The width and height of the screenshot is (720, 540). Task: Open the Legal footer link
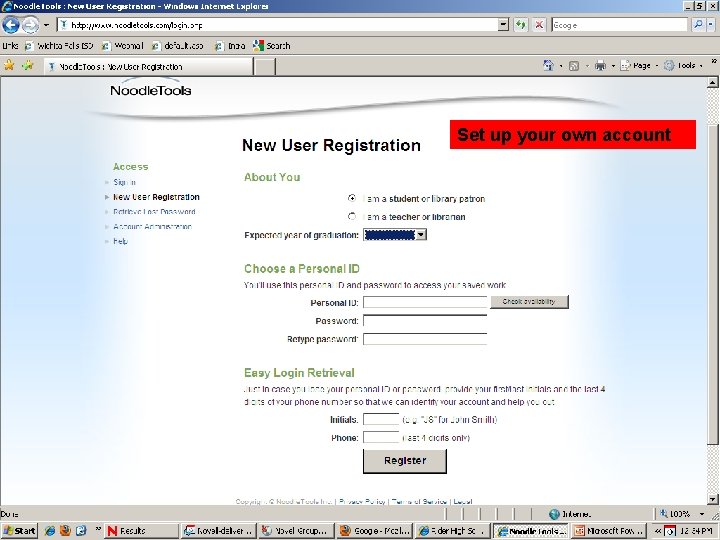pyautogui.click(x=463, y=501)
